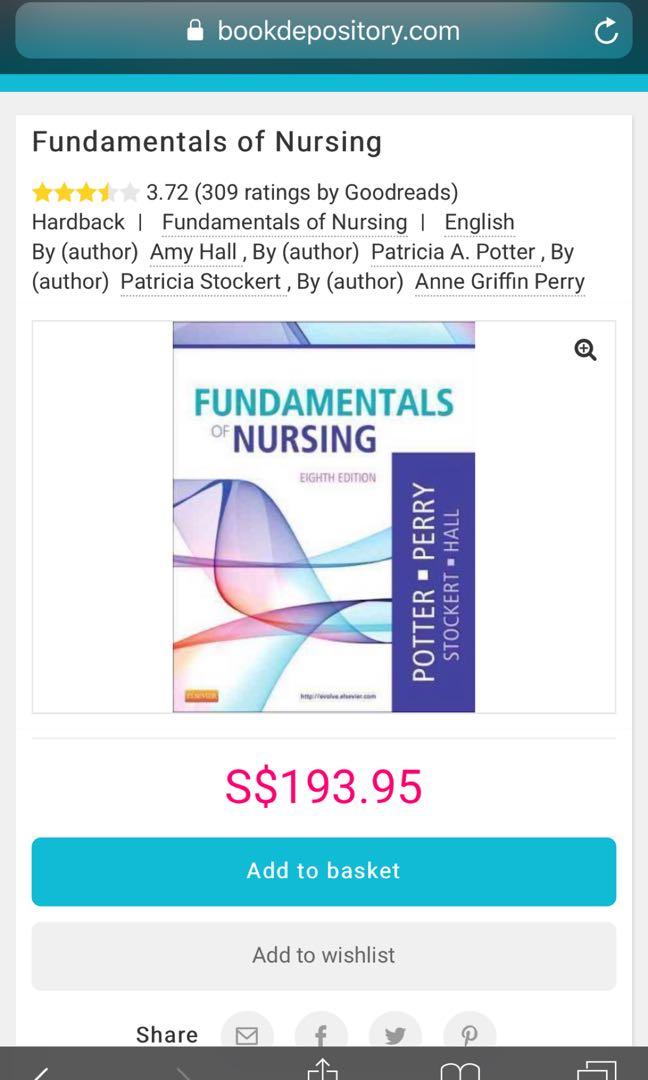Zoom into the book cover with magnifier icon
This screenshot has width=648, height=1080.
(585, 349)
